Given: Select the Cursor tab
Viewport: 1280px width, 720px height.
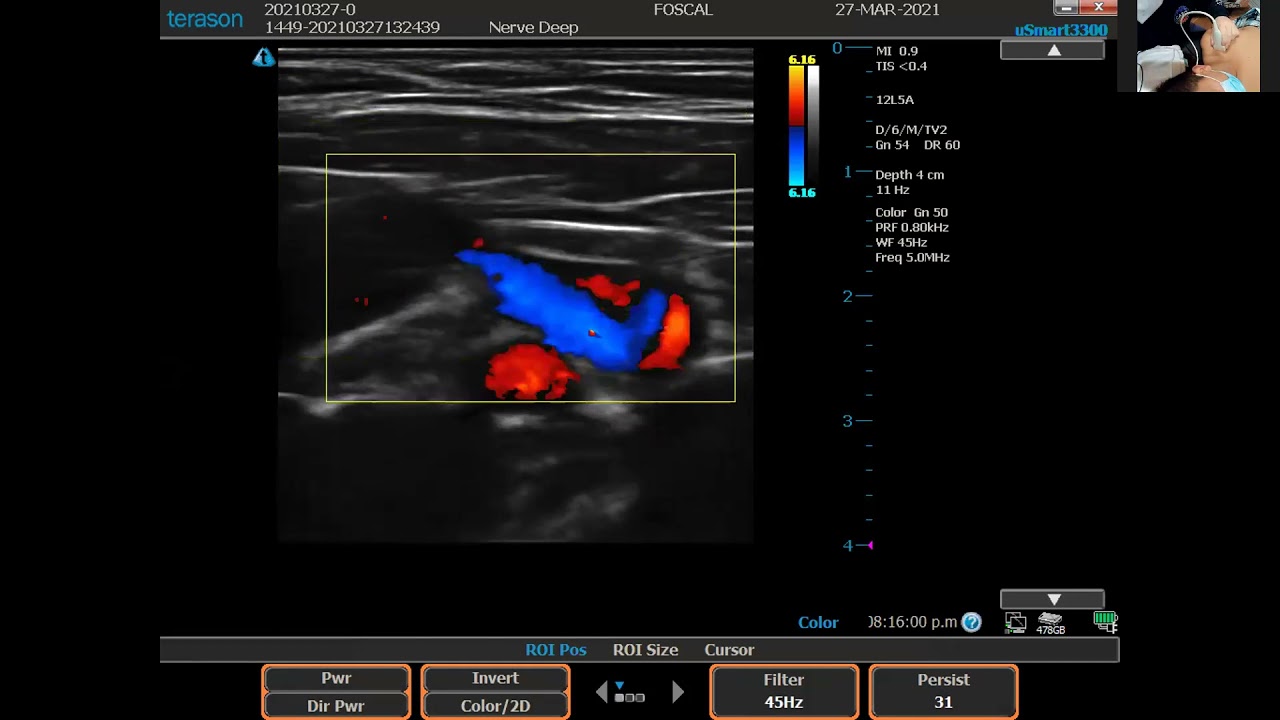Looking at the screenshot, I should tap(729, 650).
